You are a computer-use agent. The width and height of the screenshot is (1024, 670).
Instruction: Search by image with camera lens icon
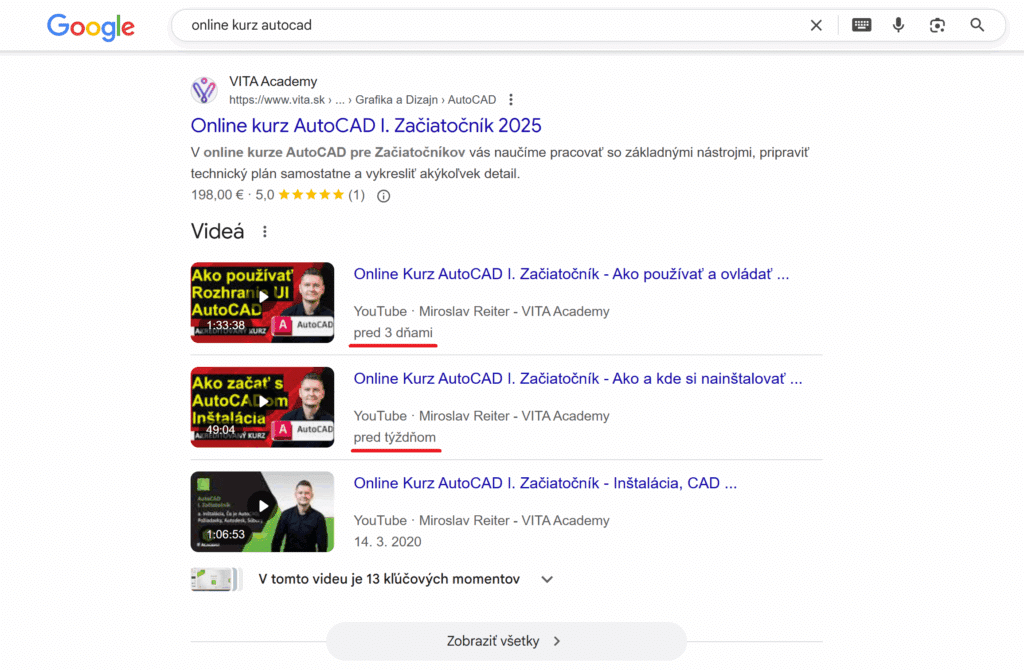(x=937, y=25)
